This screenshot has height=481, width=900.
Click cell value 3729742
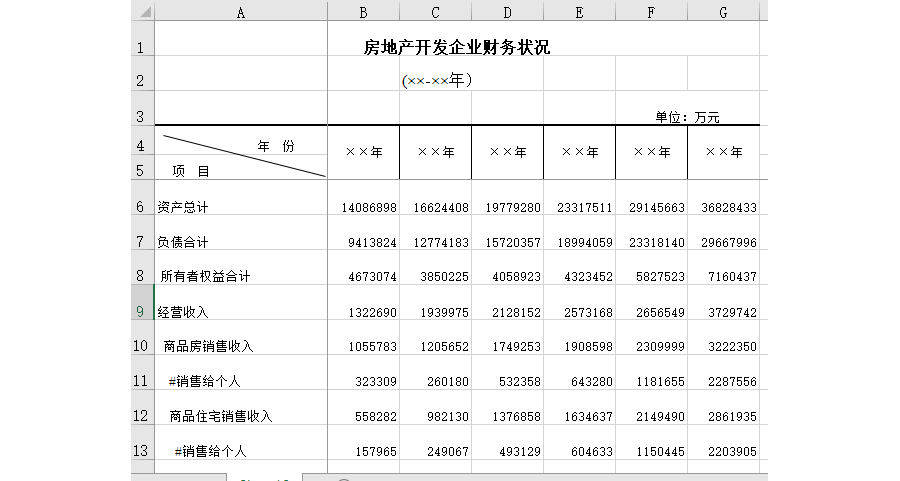732,313
